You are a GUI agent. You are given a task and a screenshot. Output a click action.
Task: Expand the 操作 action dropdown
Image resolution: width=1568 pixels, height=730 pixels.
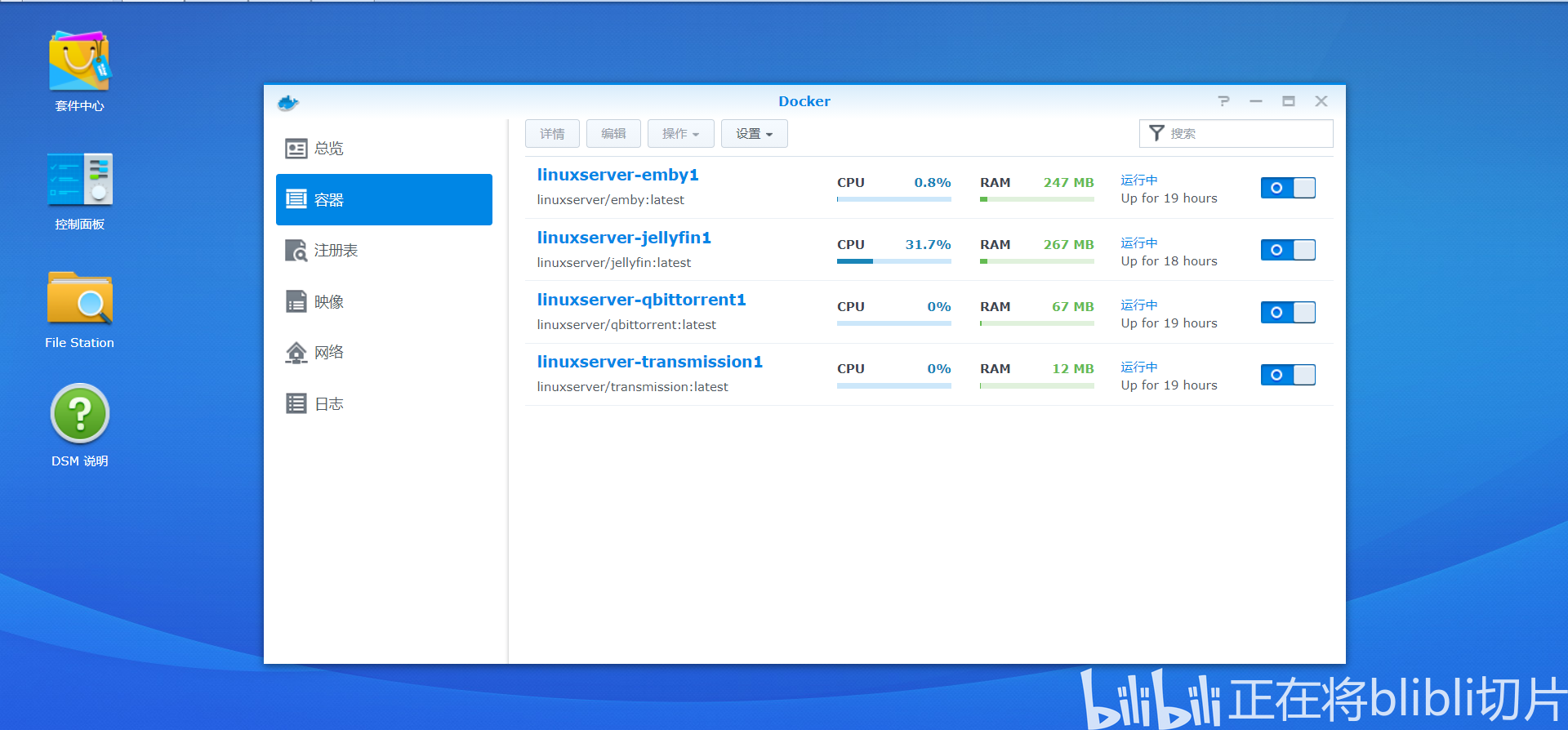(681, 134)
